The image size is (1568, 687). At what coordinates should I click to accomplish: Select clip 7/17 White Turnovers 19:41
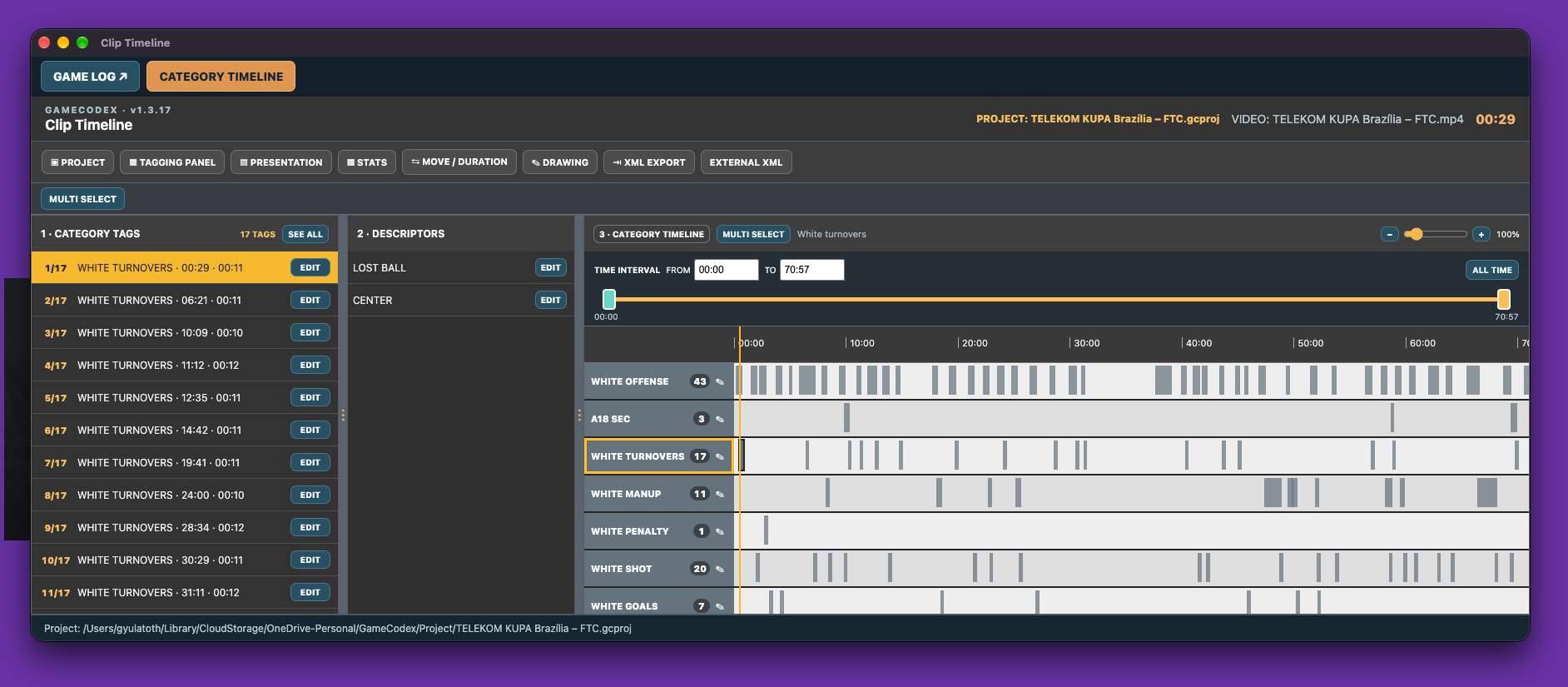(x=185, y=462)
